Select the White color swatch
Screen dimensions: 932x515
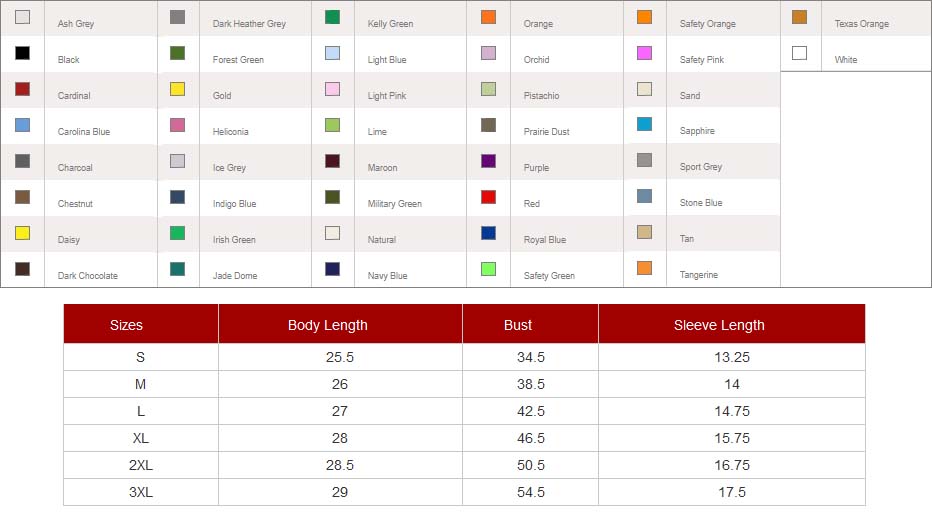[x=799, y=53]
